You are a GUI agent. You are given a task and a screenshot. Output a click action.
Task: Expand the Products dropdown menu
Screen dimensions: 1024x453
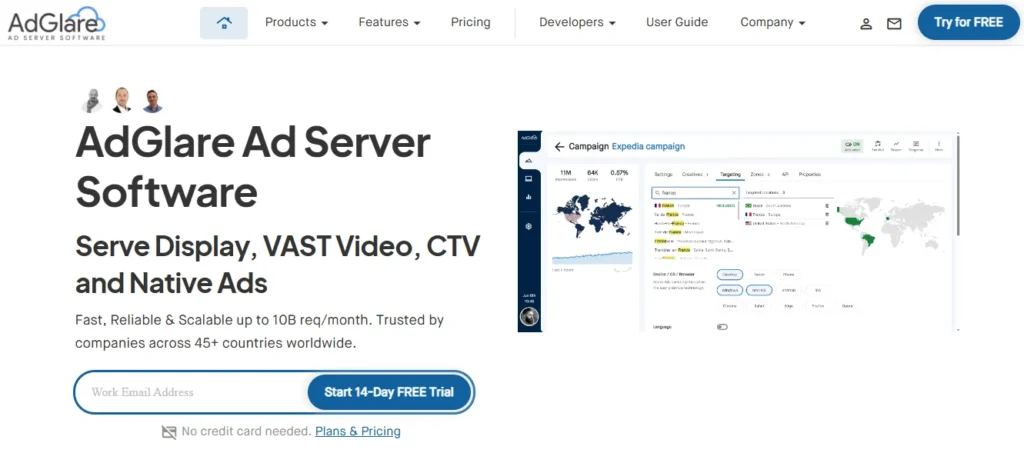pyautogui.click(x=296, y=22)
